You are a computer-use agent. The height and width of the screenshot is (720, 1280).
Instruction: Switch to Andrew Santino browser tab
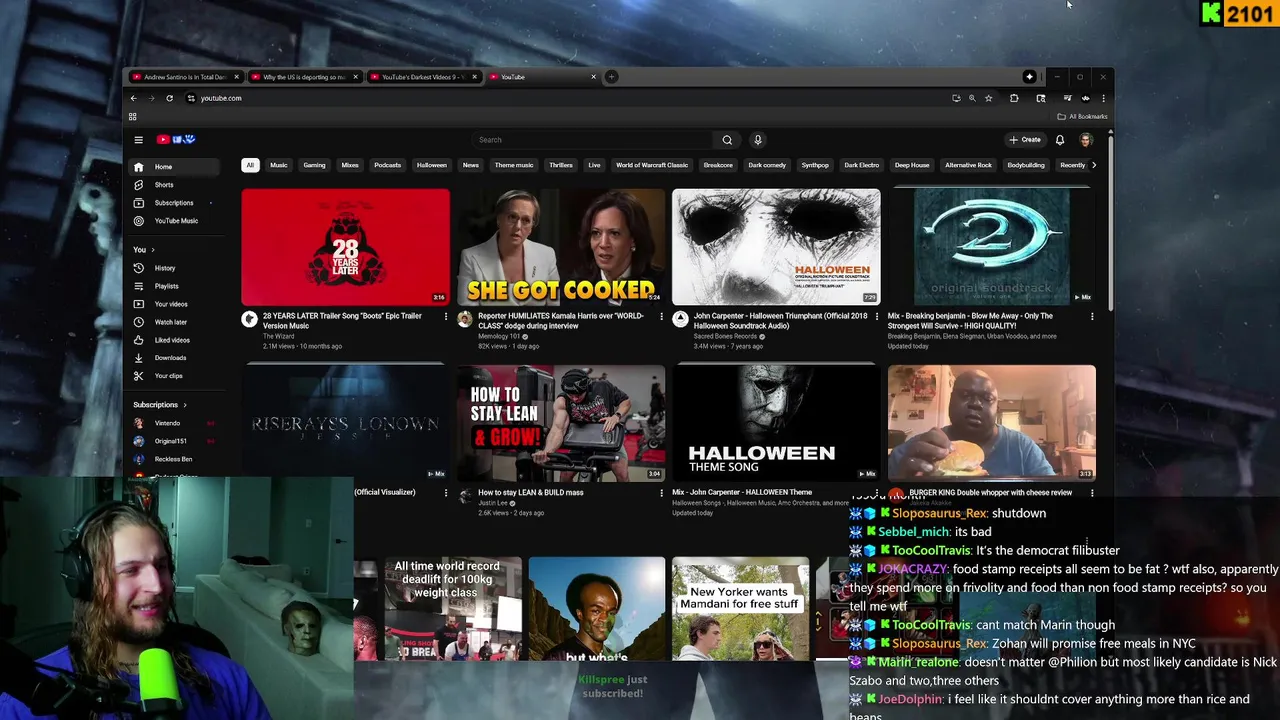(185, 77)
